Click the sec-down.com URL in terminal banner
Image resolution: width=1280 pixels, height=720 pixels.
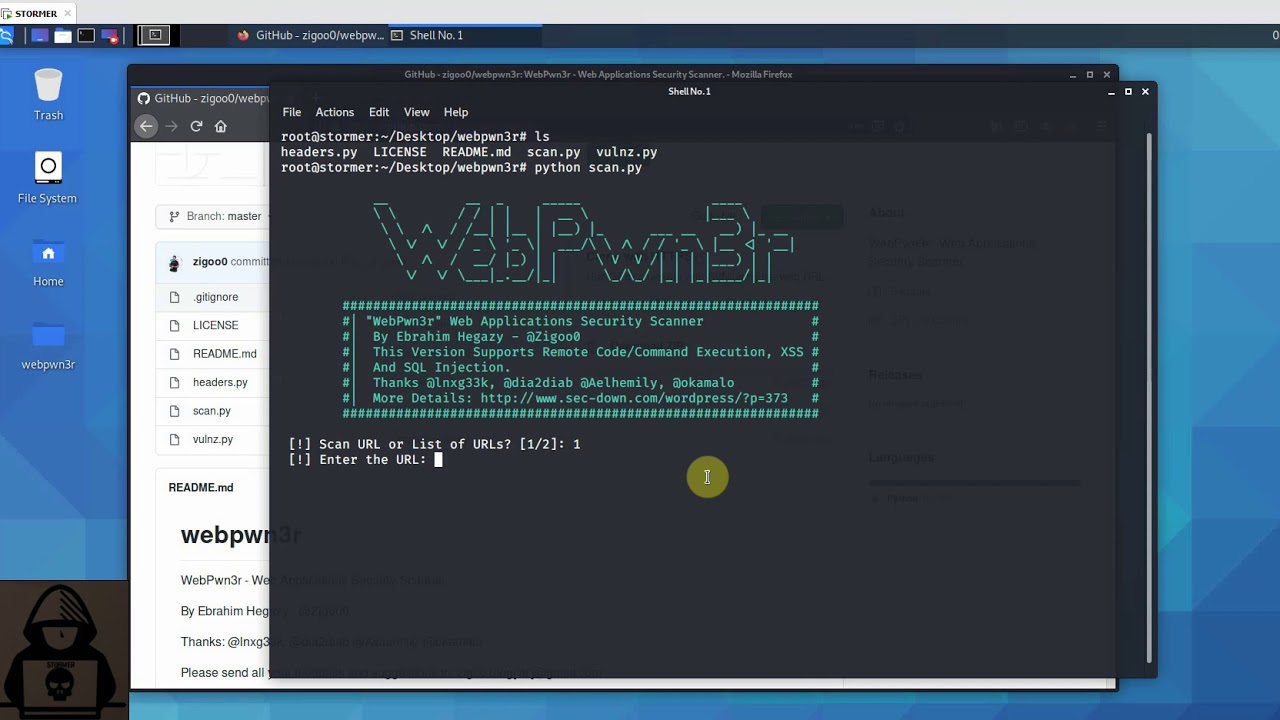(x=634, y=398)
